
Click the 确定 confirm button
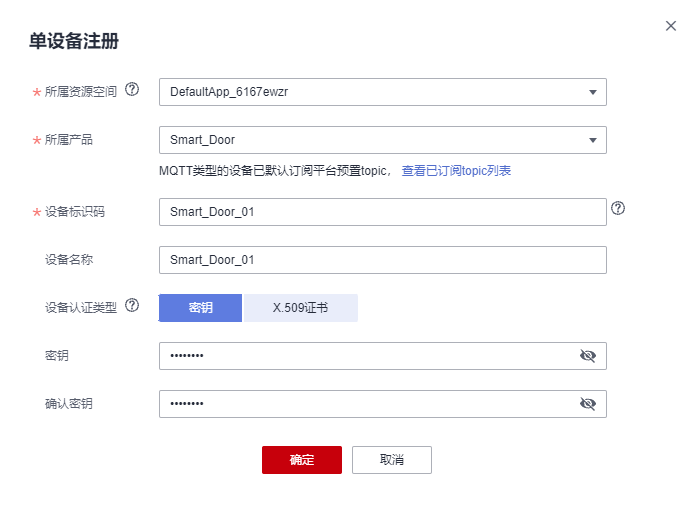[x=302, y=460]
